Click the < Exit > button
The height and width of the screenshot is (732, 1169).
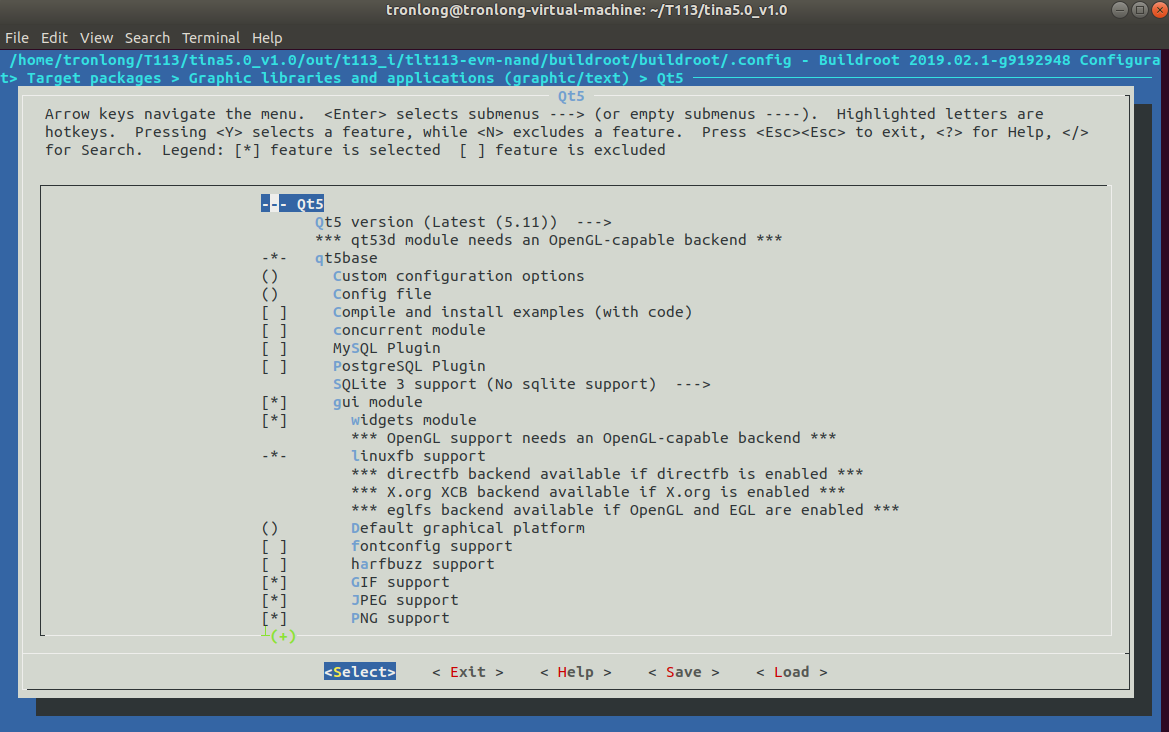pos(467,672)
